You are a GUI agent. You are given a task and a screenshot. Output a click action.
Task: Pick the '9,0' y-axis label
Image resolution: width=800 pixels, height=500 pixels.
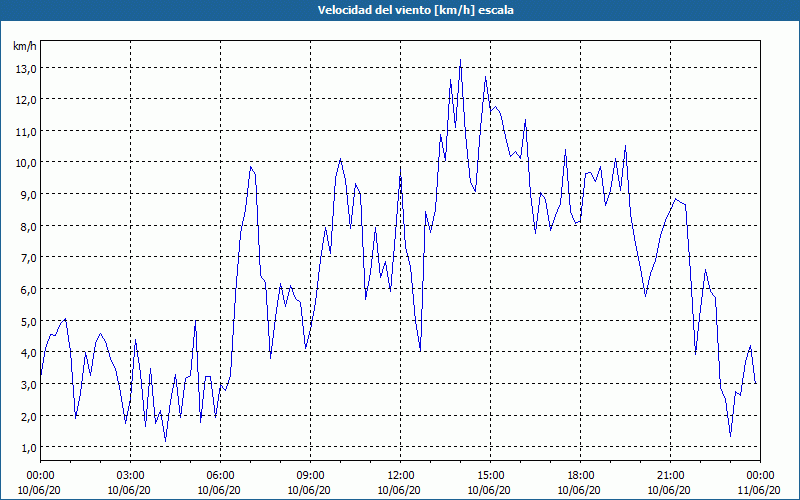click(x=29, y=195)
